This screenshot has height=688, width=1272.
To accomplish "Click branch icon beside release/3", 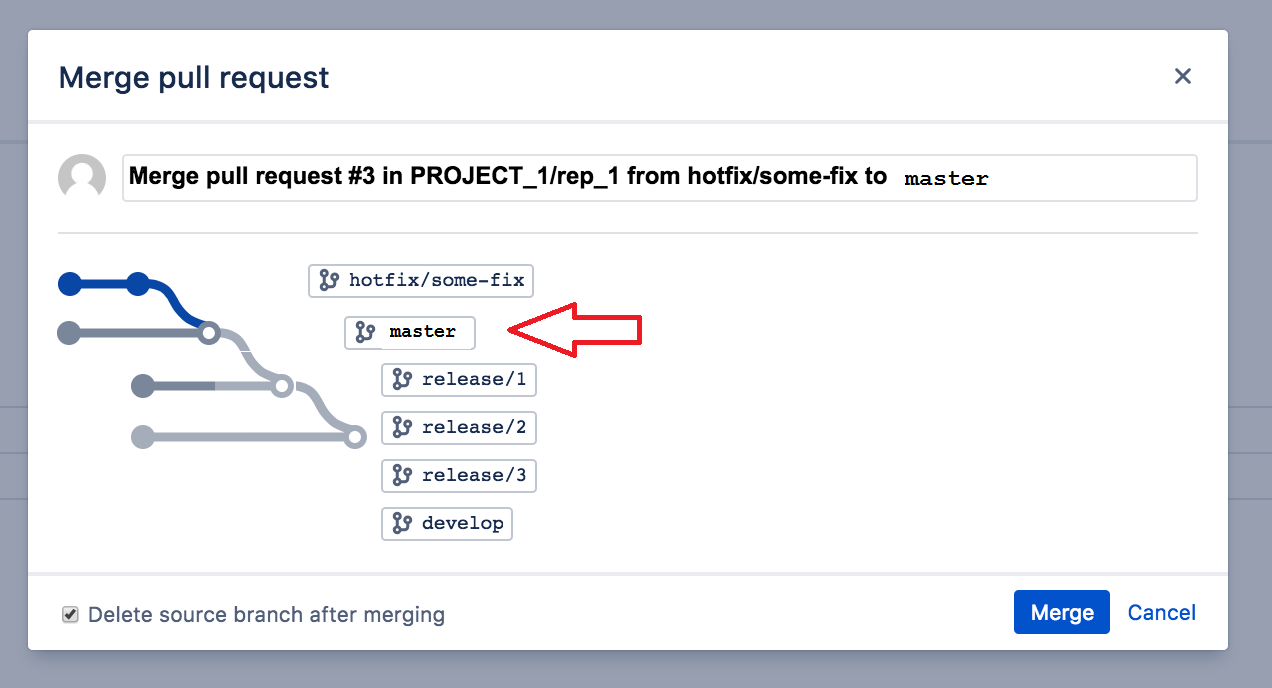I will point(402,475).
